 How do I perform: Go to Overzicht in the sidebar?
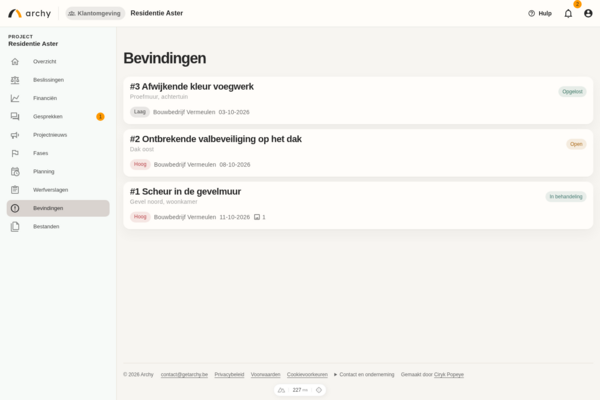(x=58, y=61)
